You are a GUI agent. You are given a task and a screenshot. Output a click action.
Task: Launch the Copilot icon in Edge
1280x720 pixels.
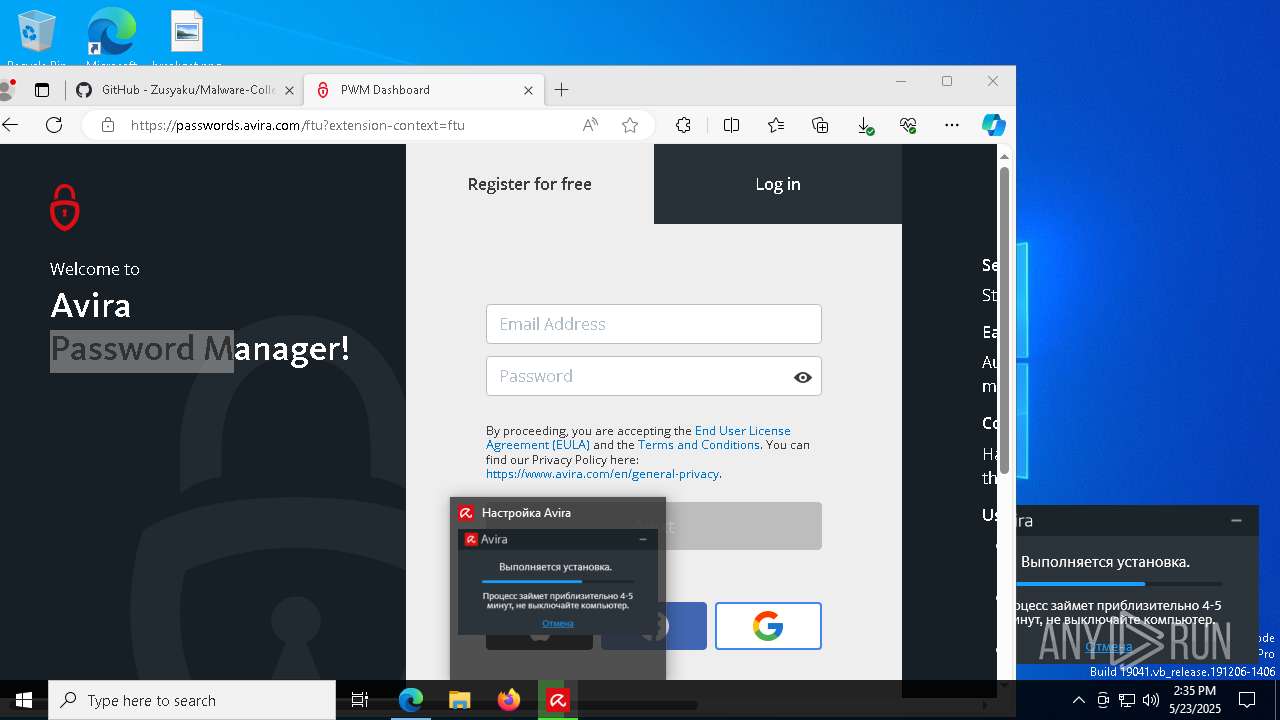click(994, 125)
